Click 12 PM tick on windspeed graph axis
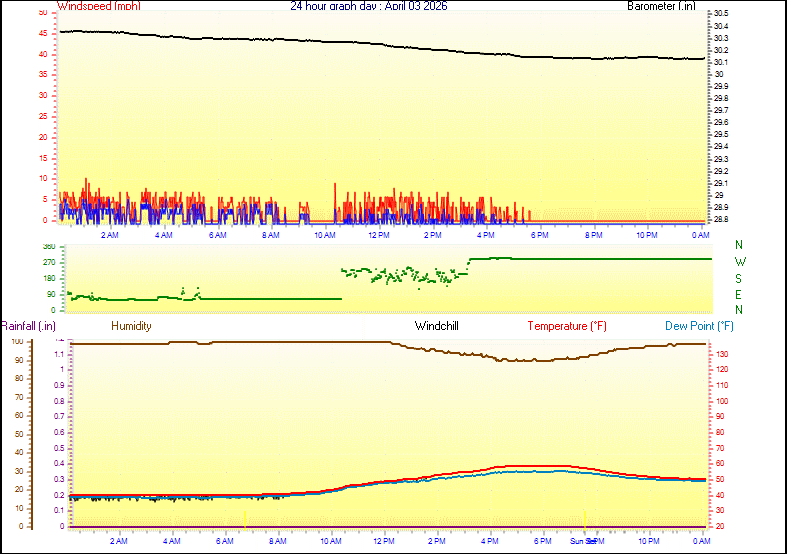 point(379,235)
